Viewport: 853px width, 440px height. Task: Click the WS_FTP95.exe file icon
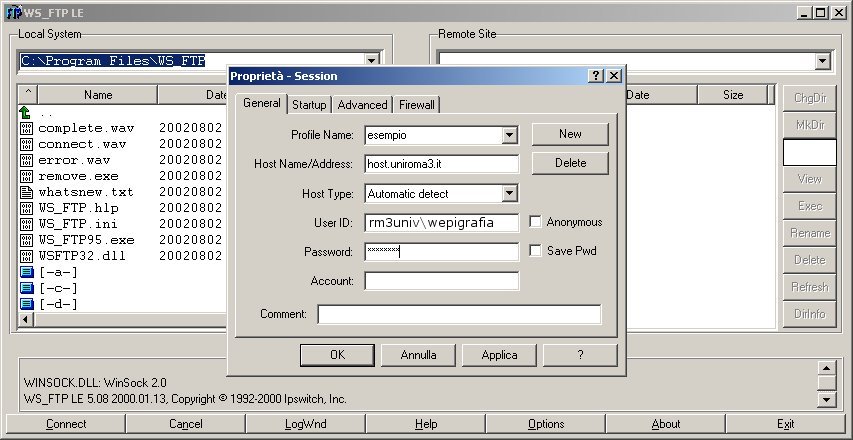pyautogui.click(x=26, y=240)
